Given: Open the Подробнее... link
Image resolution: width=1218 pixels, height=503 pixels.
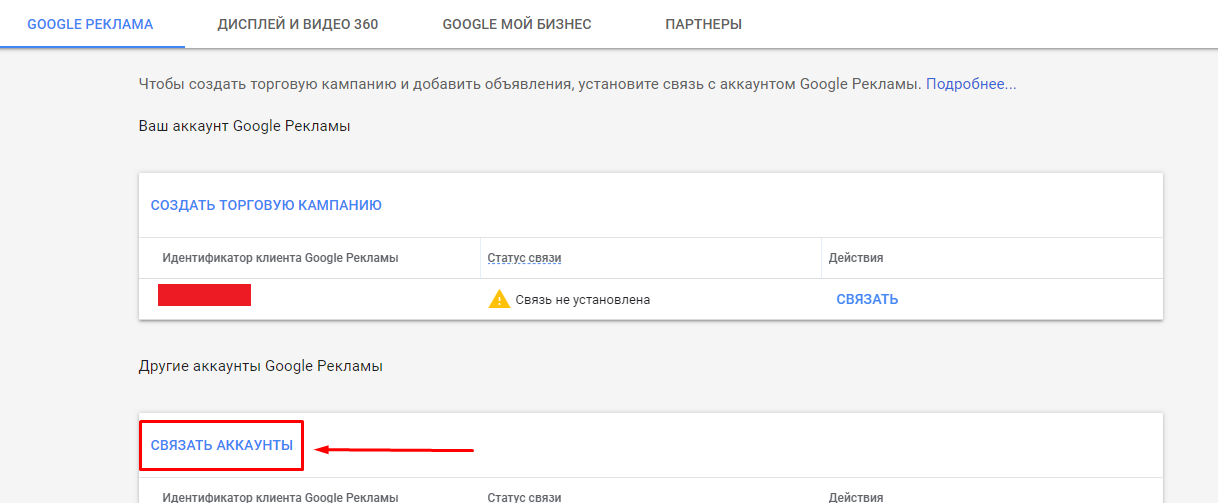Looking at the screenshot, I should 971,84.
